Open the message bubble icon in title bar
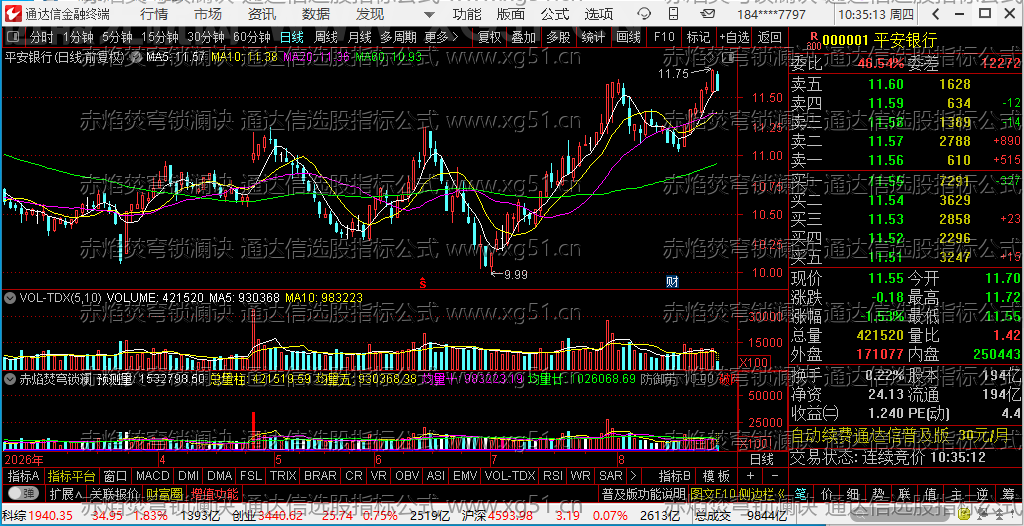This screenshot has height=526, width=1024. (644, 14)
